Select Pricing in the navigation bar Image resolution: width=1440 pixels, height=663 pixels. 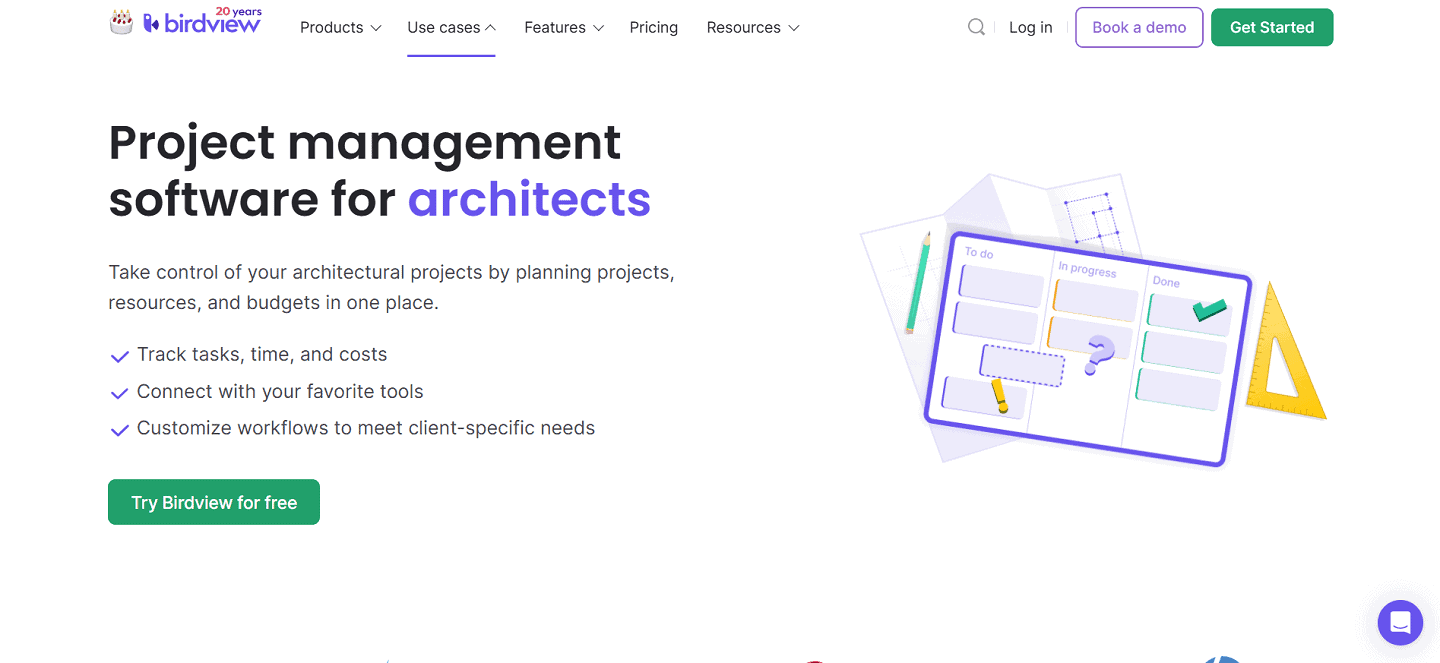coord(654,27)
